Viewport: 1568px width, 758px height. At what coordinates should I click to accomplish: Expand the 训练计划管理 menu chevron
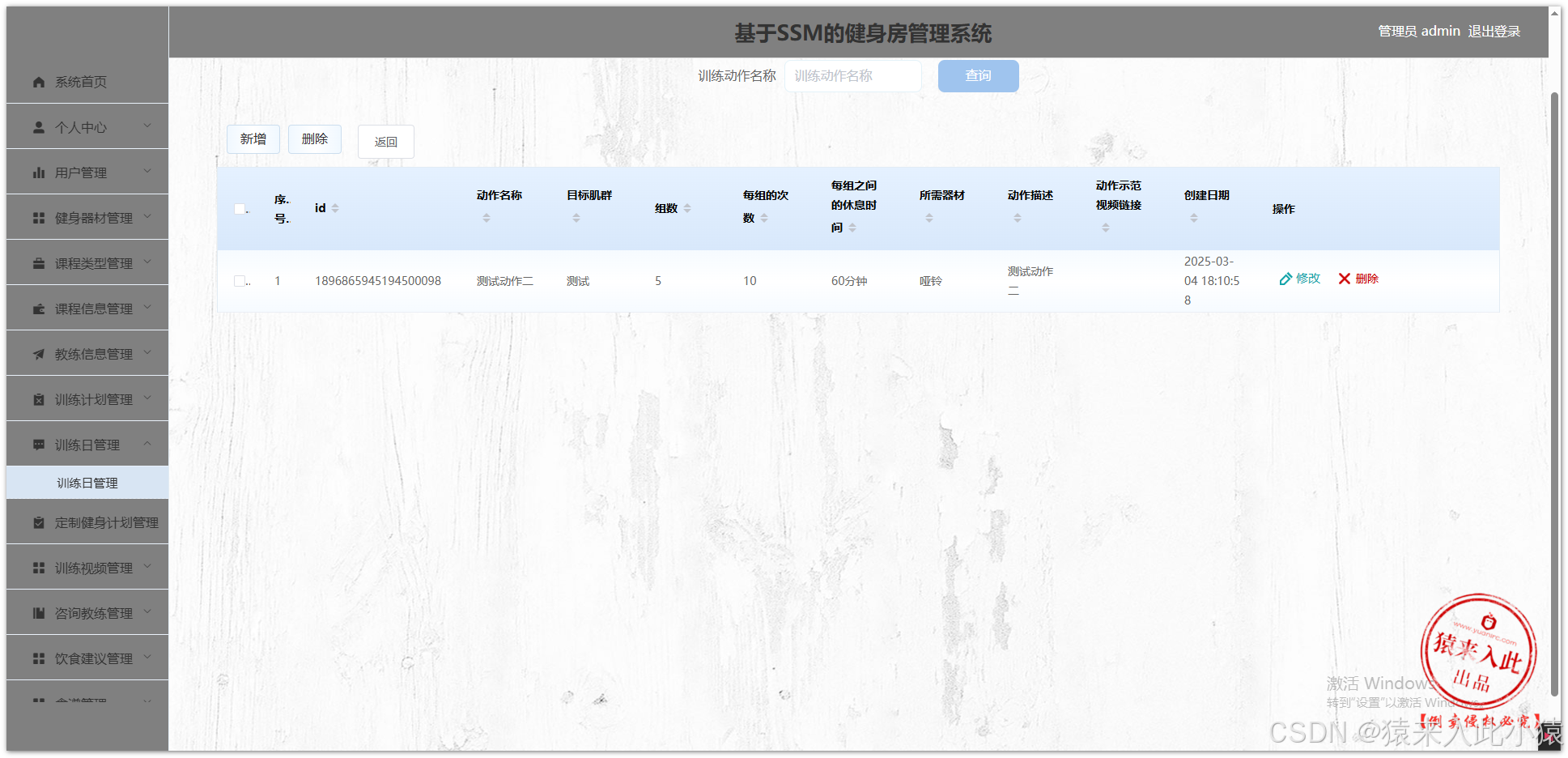point(147,398)
